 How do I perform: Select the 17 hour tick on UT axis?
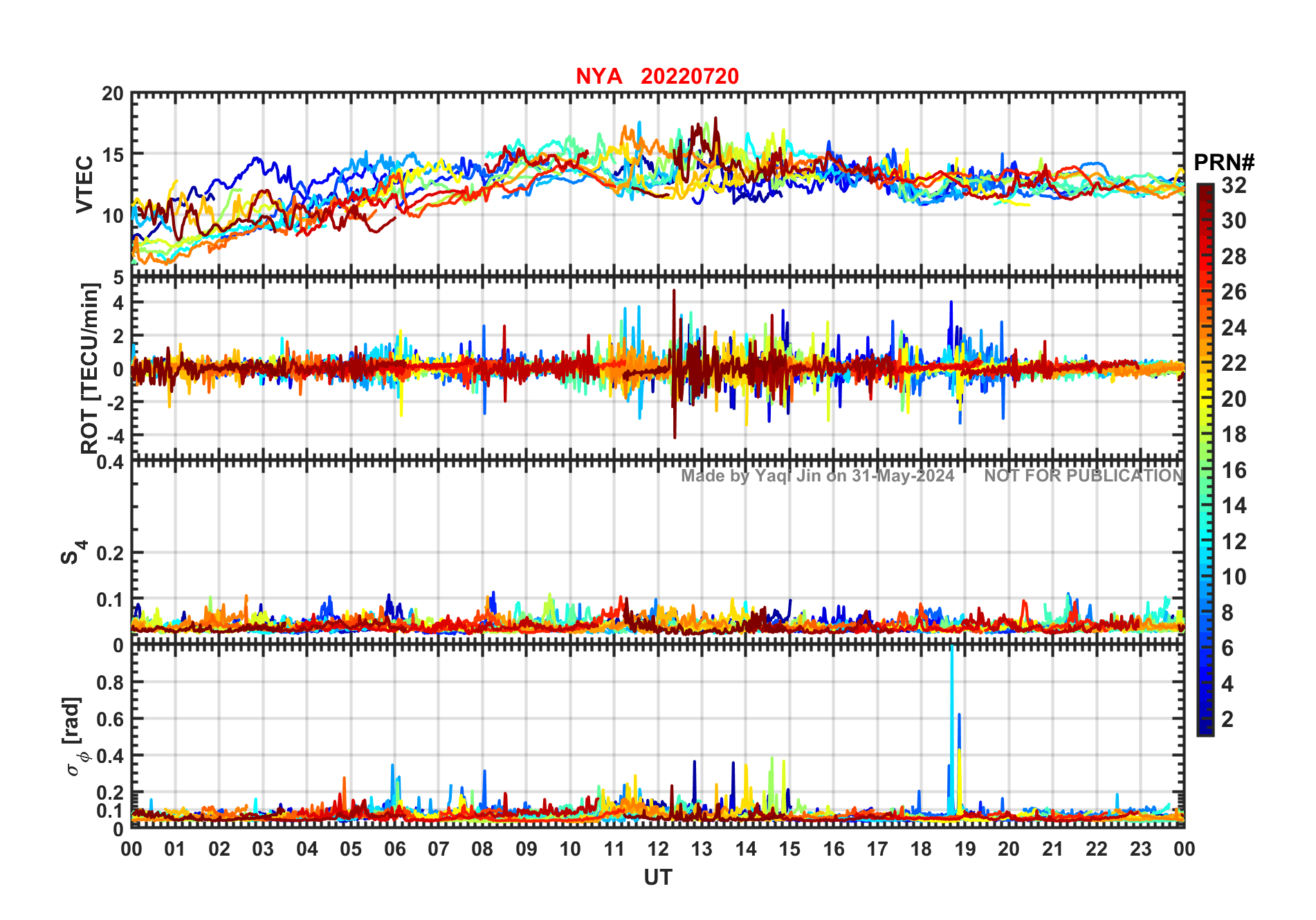pos(877,849)
